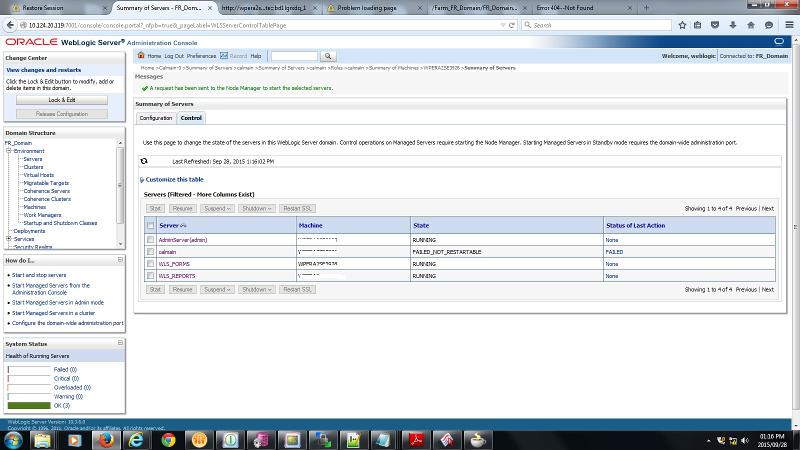The height and width of the screenshot is (450, 800).
Task: Select all servers header checkbox
Action: (151, 226)
